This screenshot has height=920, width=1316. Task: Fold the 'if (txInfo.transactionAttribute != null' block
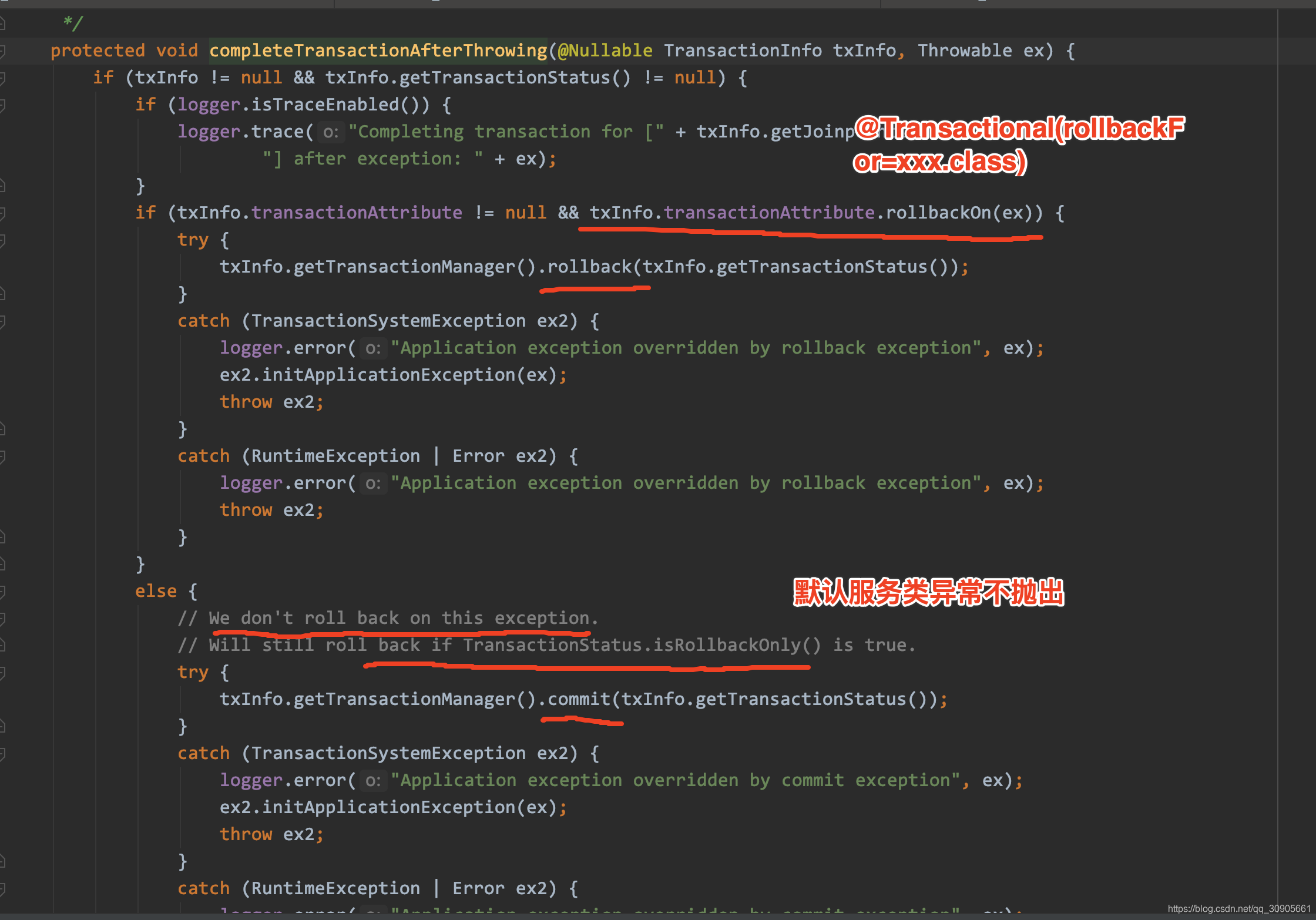pos(2,213)
